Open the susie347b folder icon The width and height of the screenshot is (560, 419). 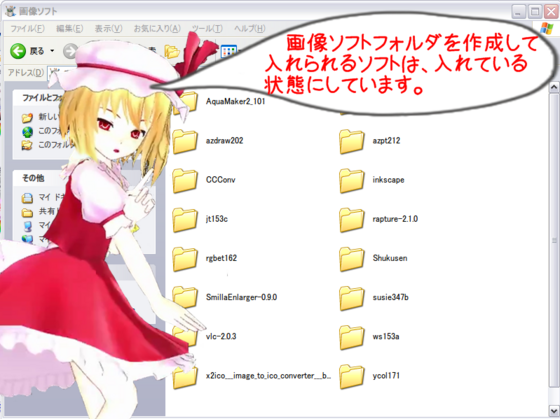click(x=352, y=298)
